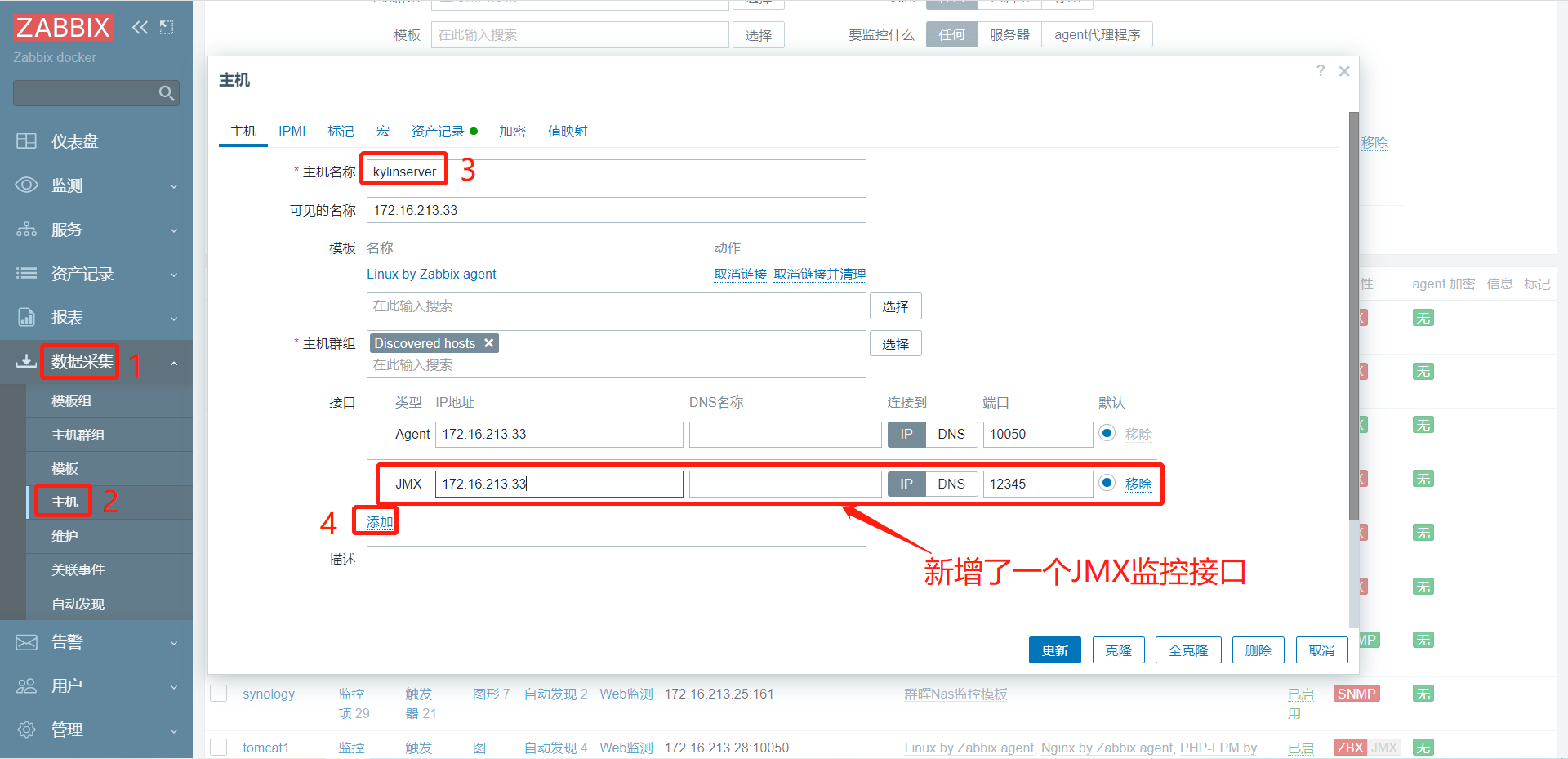Switch to the 宏 tab

[x=382, y=132]
